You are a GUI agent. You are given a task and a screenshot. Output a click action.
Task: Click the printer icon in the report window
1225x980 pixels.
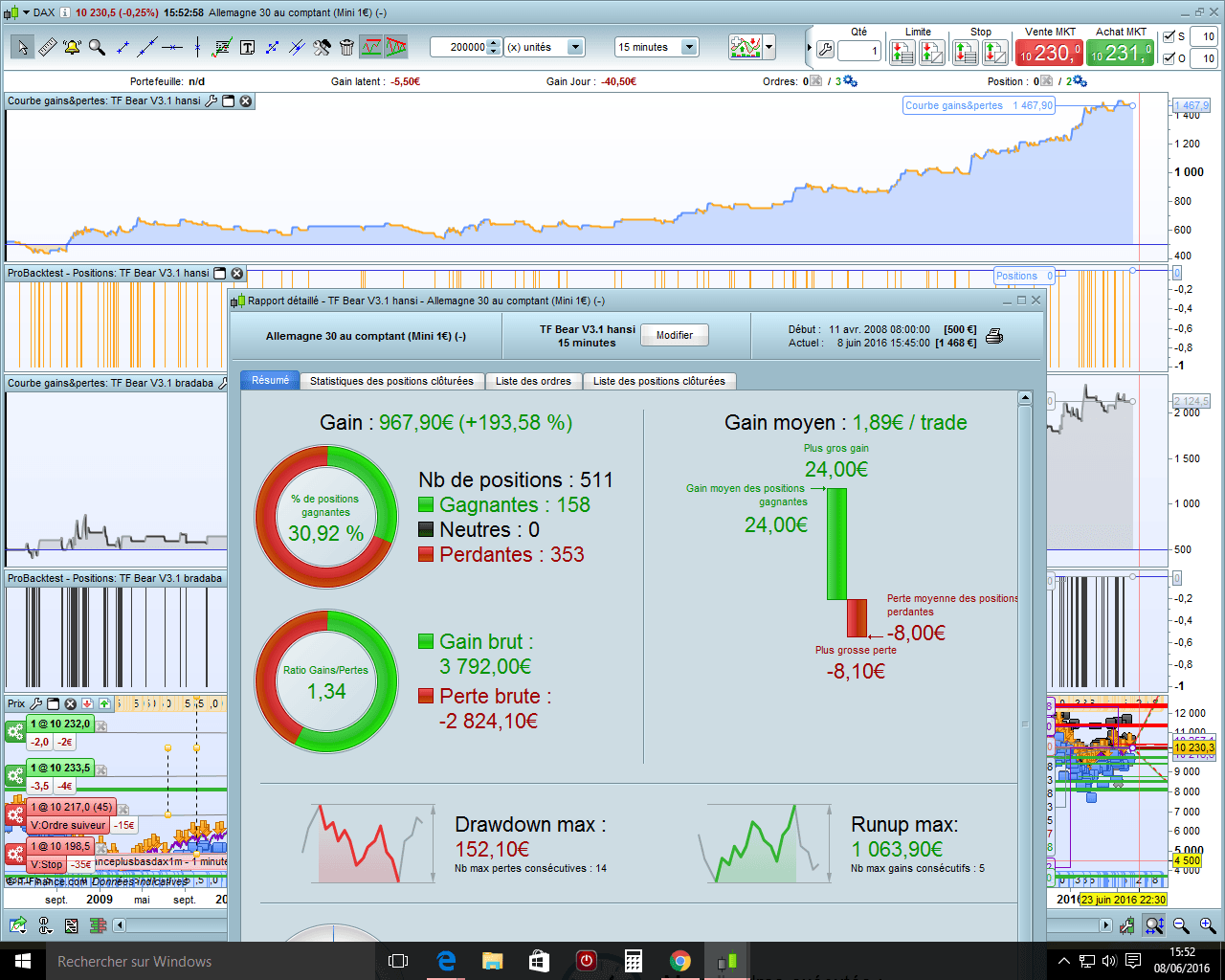click(994, 336)
